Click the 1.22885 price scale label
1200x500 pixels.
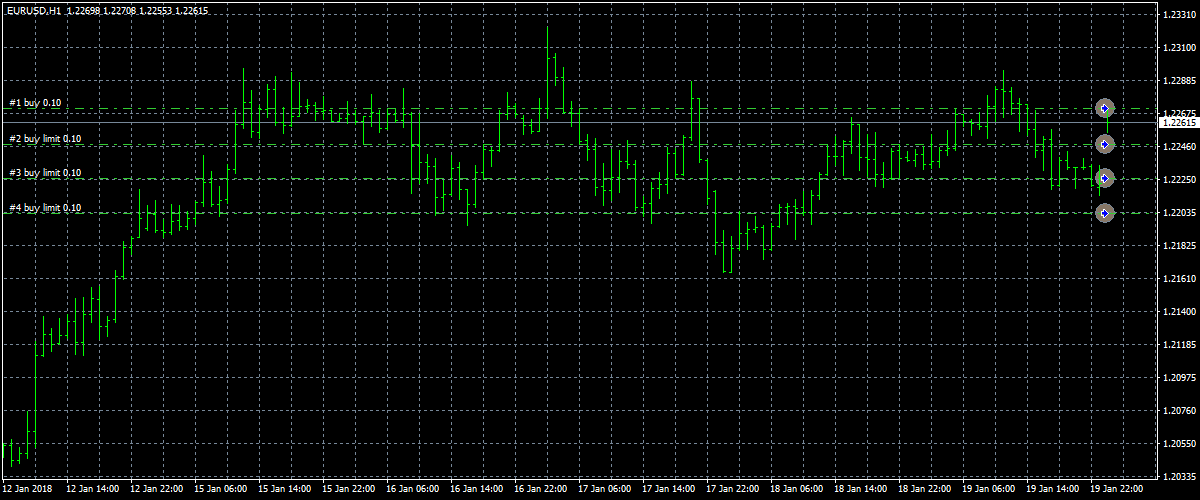click(1178, 80)
